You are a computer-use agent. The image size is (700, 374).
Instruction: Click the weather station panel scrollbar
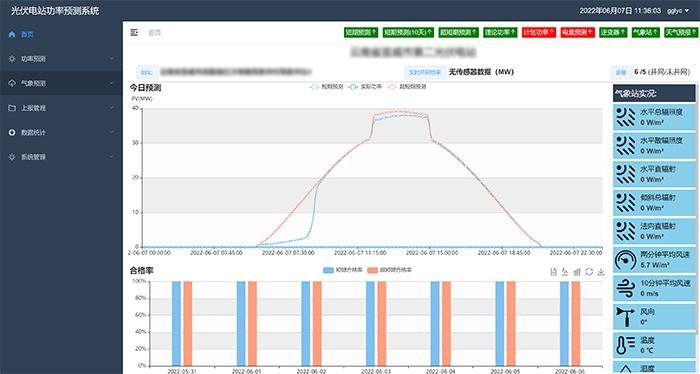click(697, 210)
